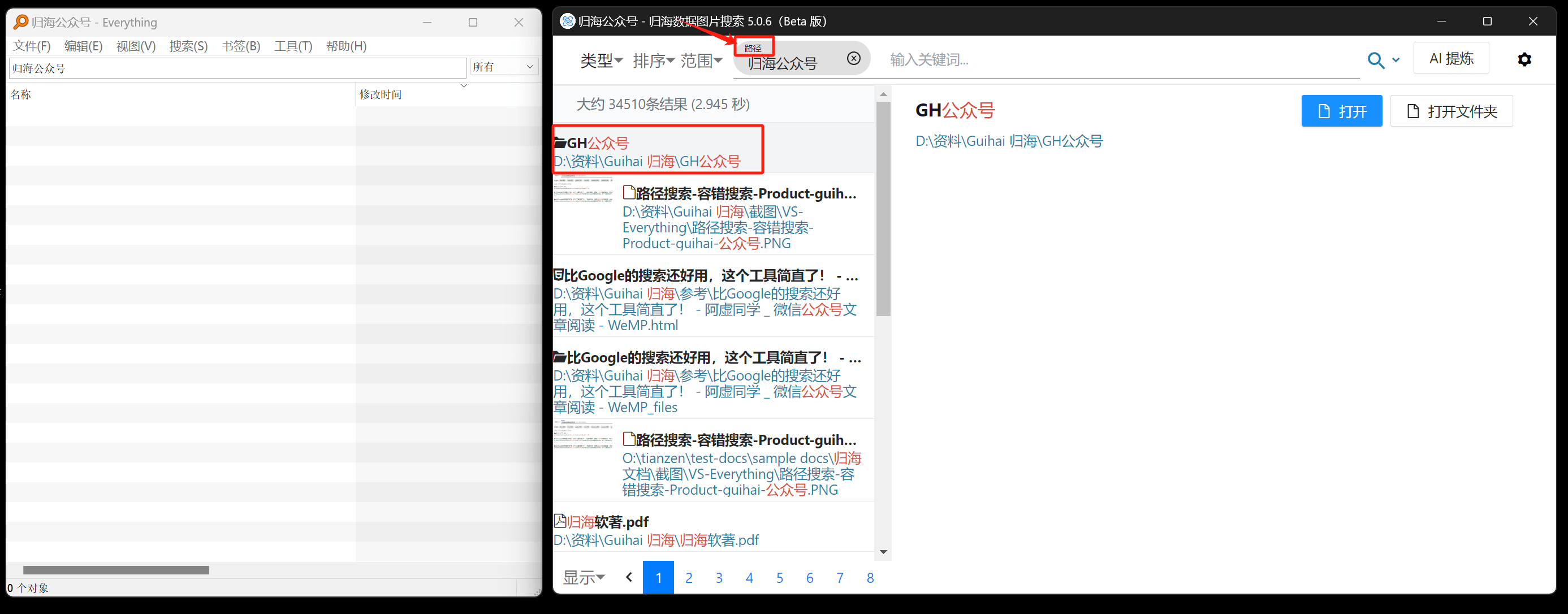Click the document icon on the first PNG result
The image size is (1568, 614).
coord(629,192)
